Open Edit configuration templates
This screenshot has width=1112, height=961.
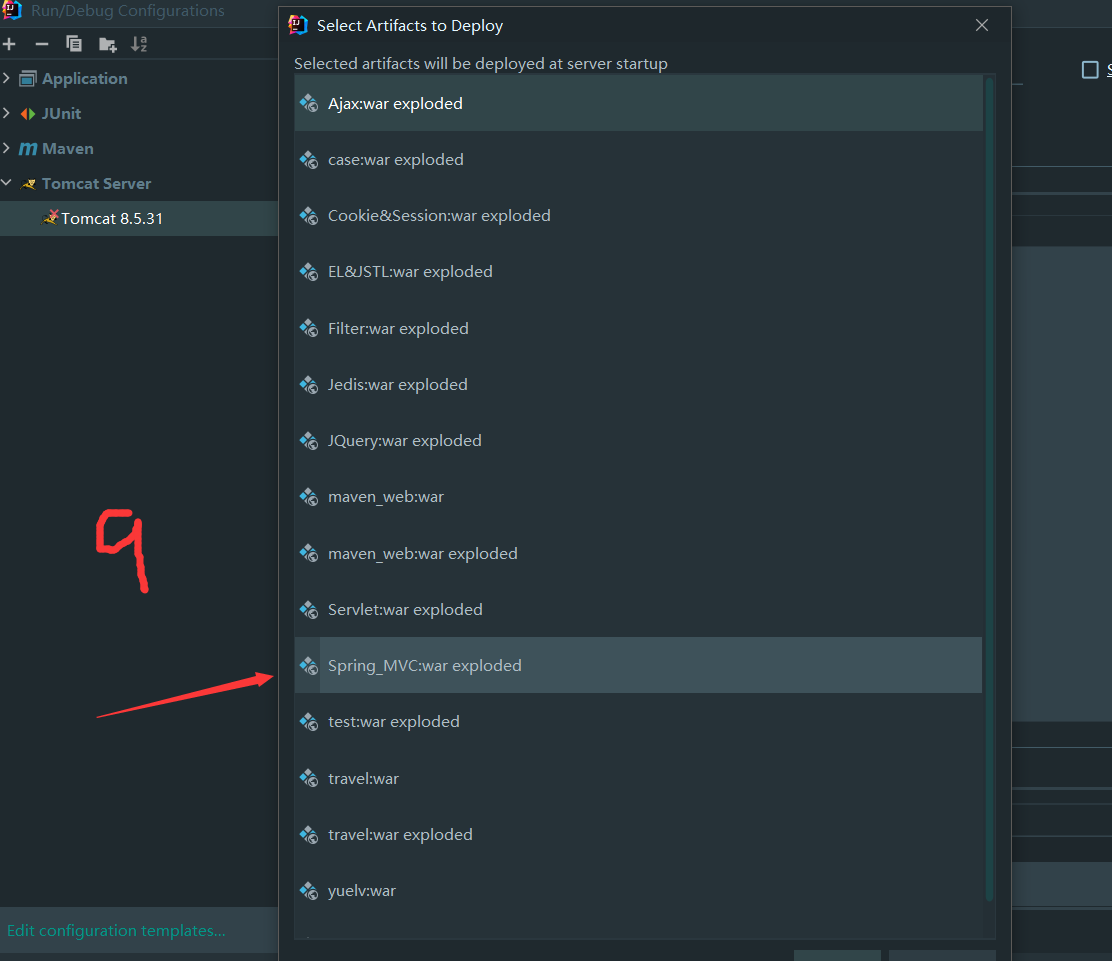(x=116, y=930)
